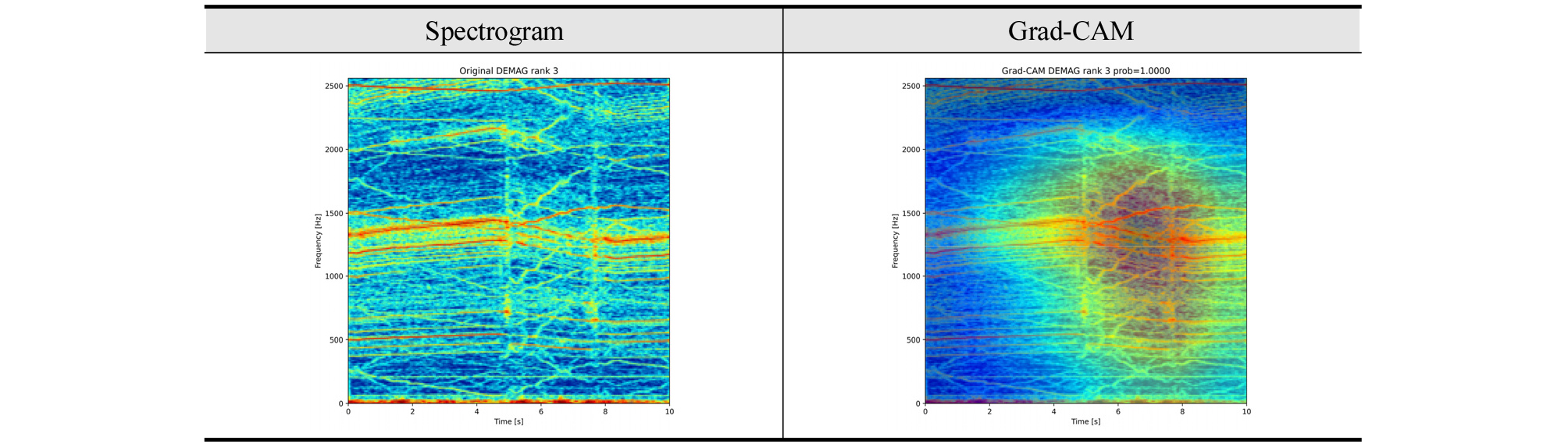Click the 1000 frequency tick on original spectrogram
This screenshot has width=1568, height=444.
(x=333, y=276)
